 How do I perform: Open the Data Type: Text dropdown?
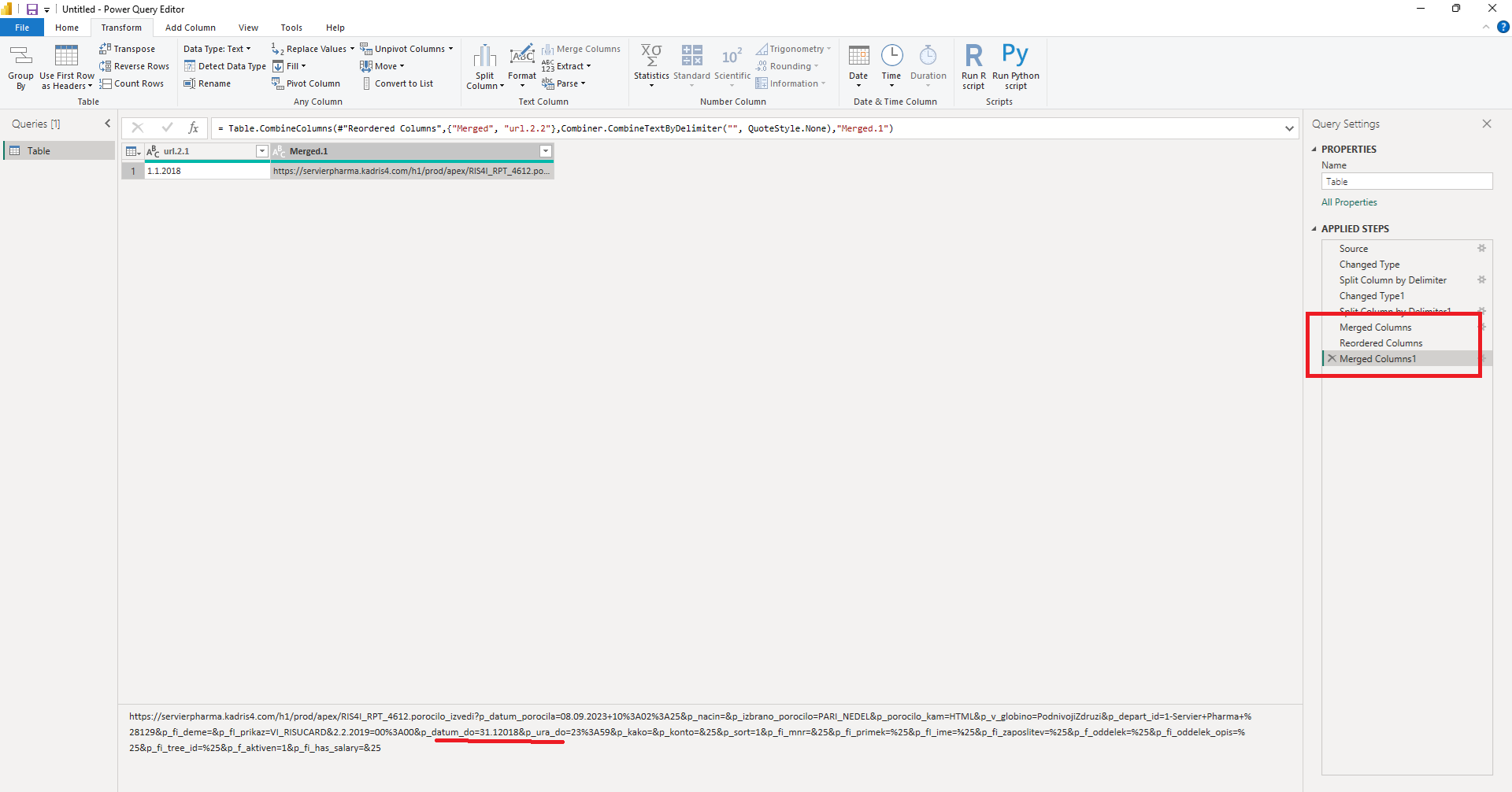pos(217,49)
